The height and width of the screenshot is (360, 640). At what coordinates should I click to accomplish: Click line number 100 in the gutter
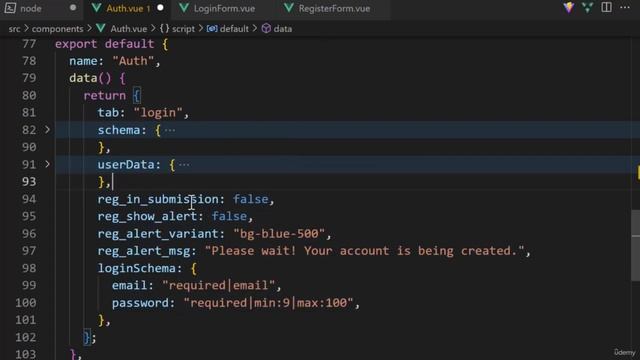point(26,302)
